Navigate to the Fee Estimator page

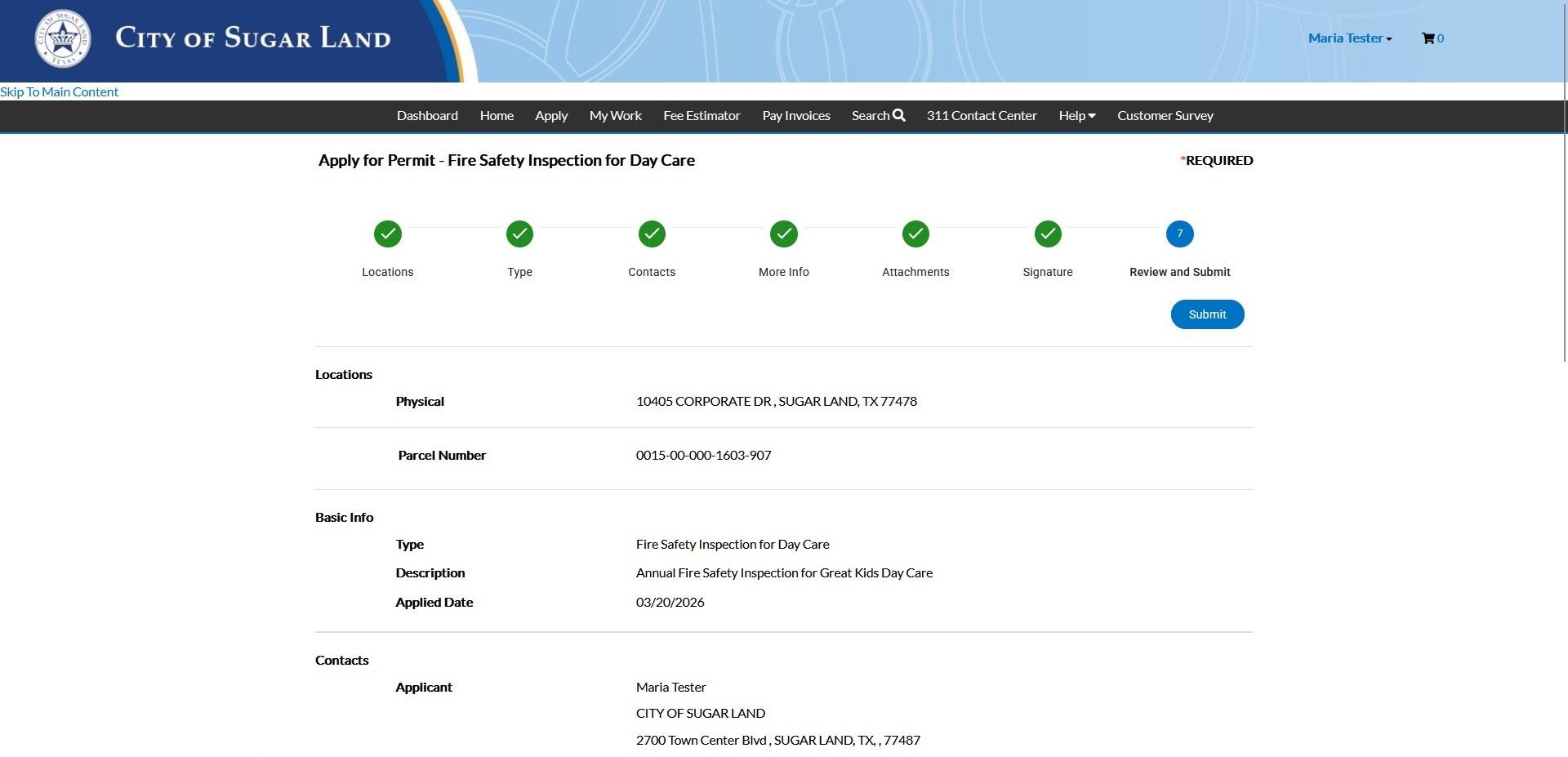(x=702, y=116)
